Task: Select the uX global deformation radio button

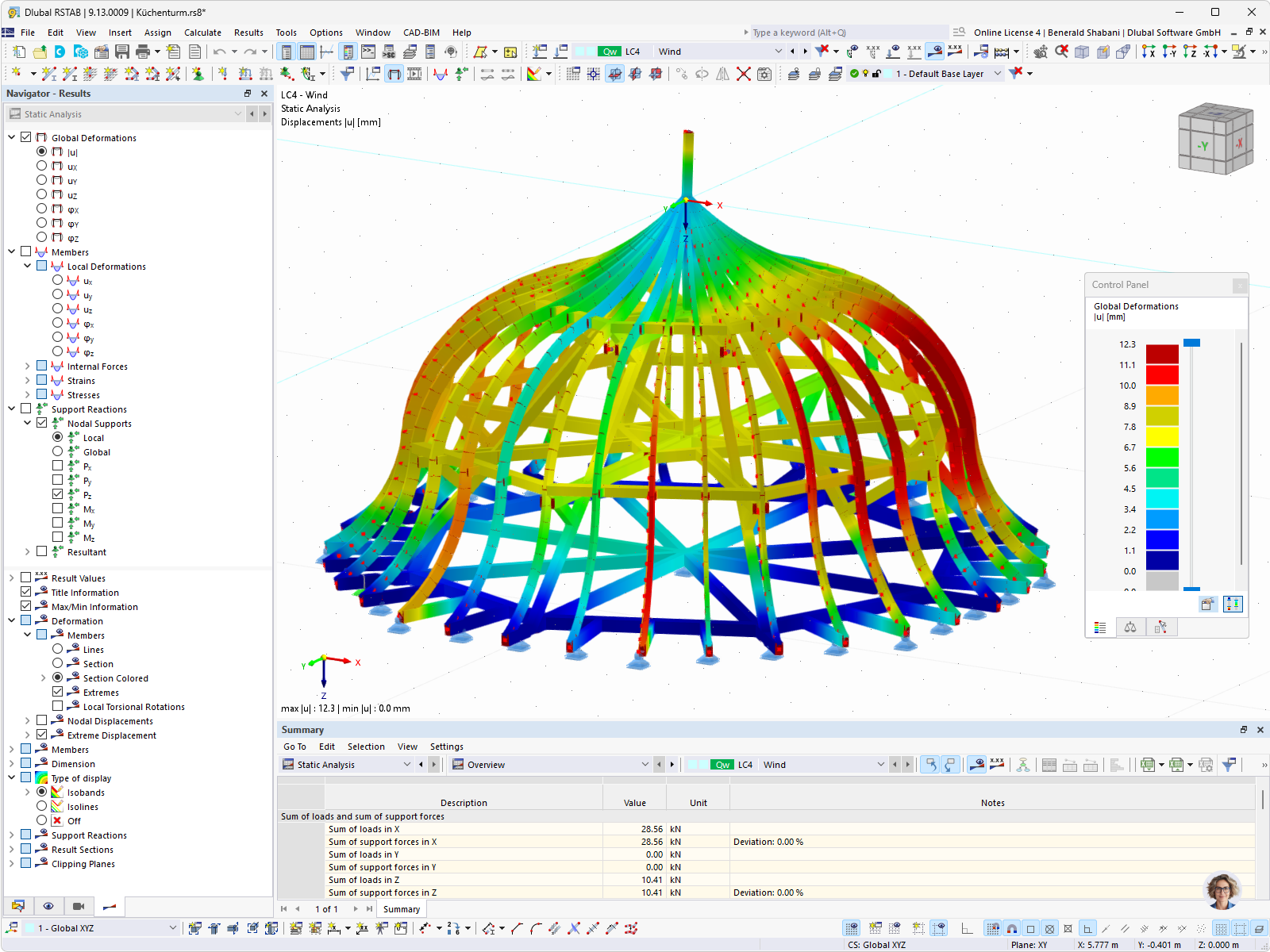Action: click(x=41, y=166)
